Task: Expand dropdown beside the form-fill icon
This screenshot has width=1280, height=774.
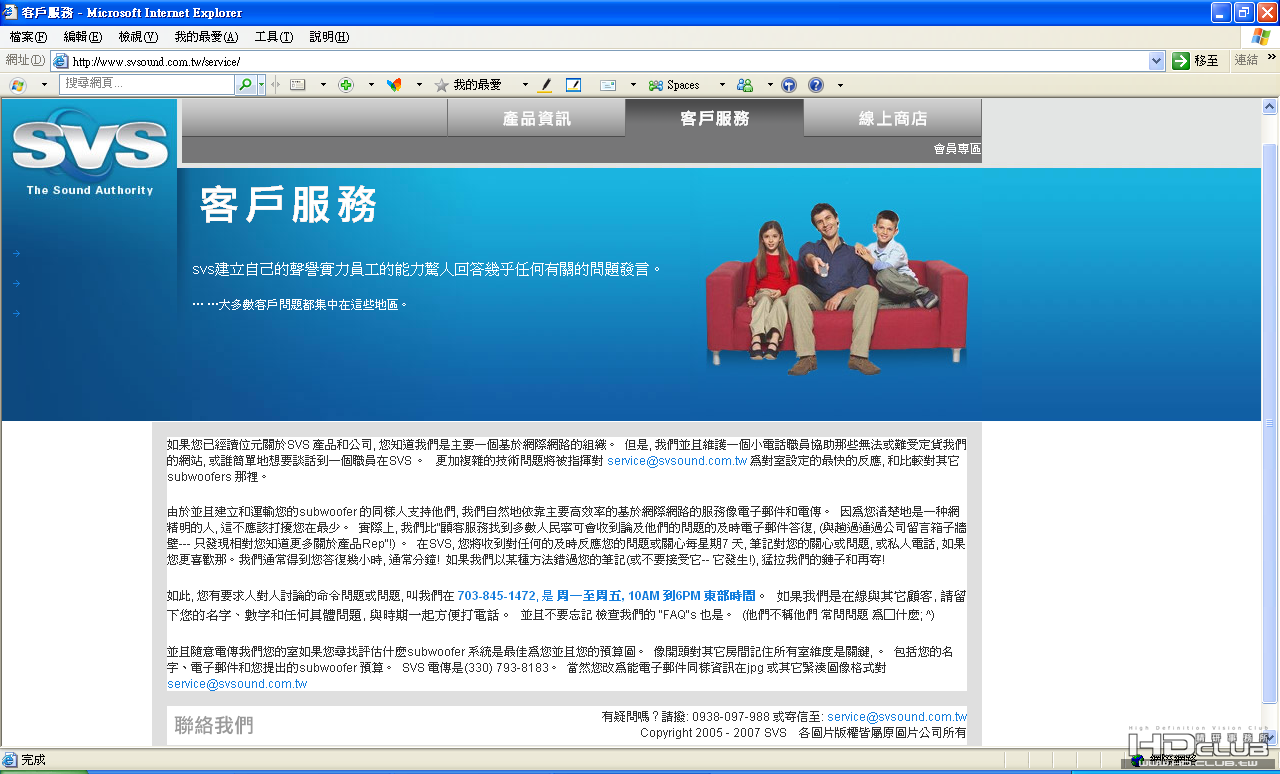Action: click(x=323, y=85)
